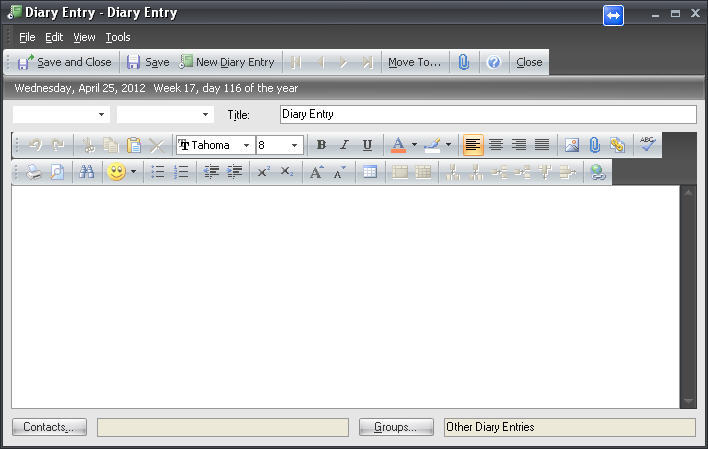The width and height of the screenshot is (708, 449).
Task: Click the Save button
Action: click(148, 62)
